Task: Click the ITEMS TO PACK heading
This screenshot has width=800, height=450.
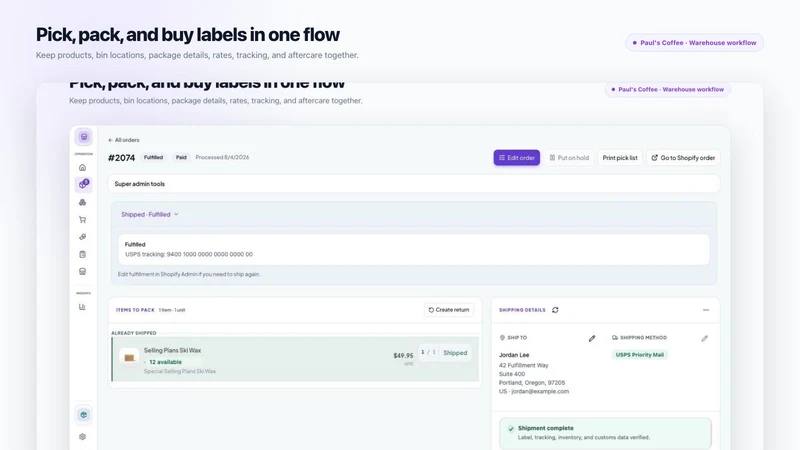Action: [135, 310]
